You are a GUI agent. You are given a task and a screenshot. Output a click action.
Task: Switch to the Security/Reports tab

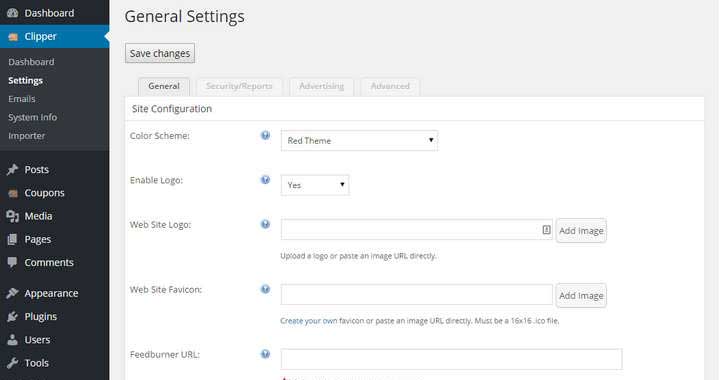coord(239,86)
